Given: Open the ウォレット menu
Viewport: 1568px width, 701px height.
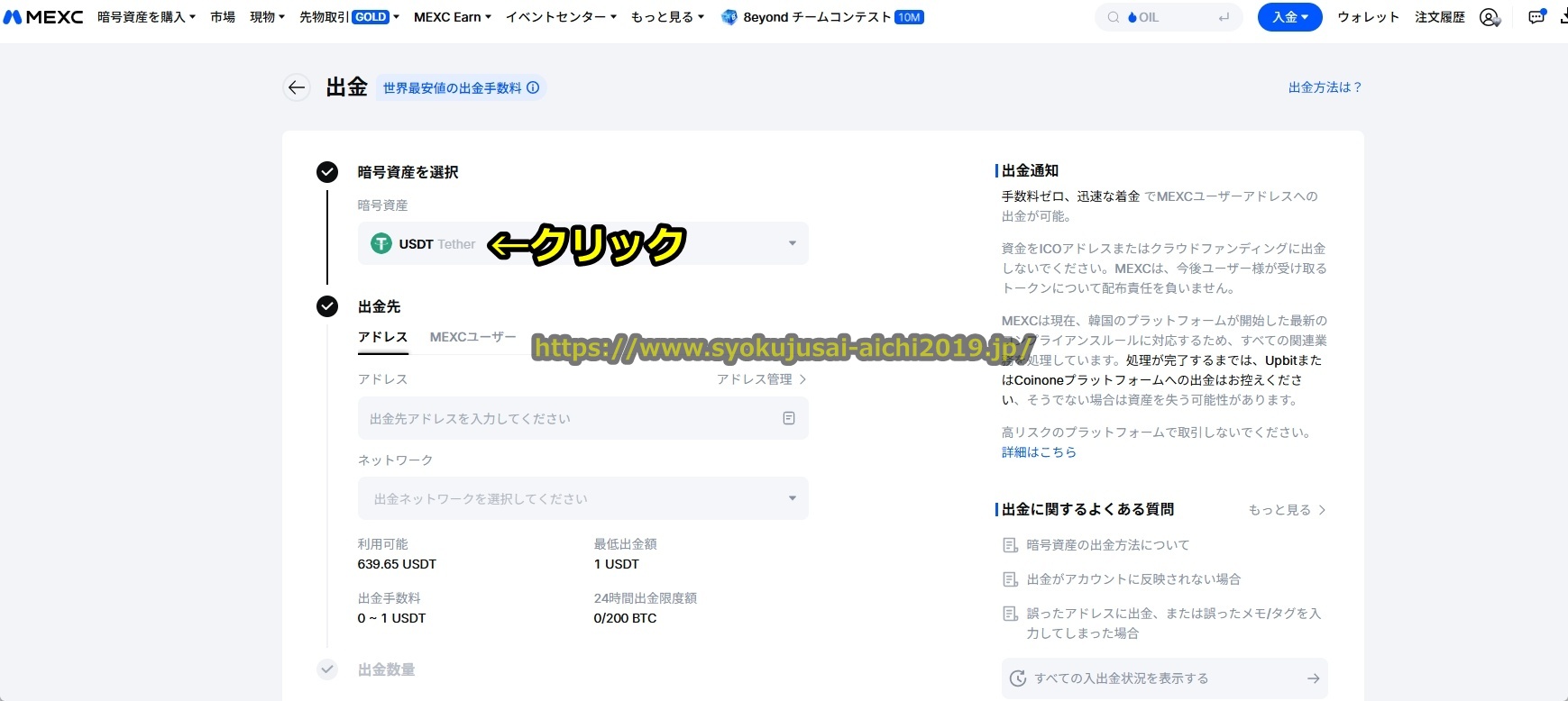Looking at the screenshot, I should (x=1368, y=17).
